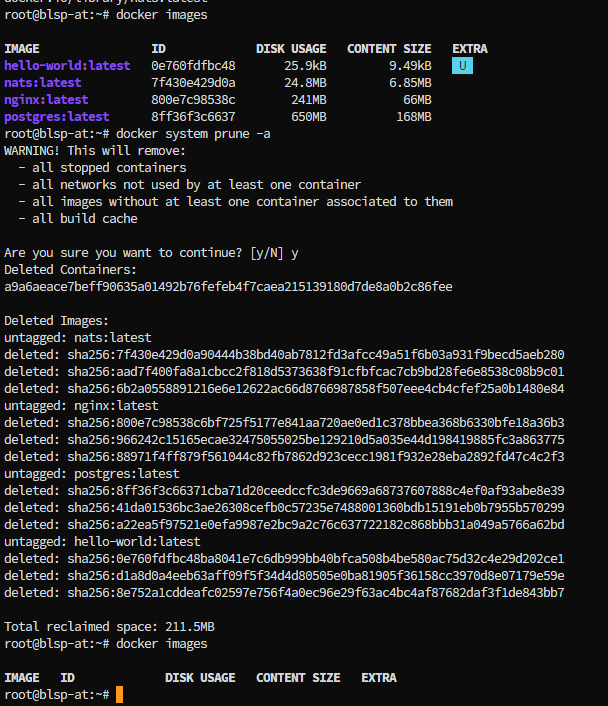Click the WARNING! This will remove line

tap(95, 151)
